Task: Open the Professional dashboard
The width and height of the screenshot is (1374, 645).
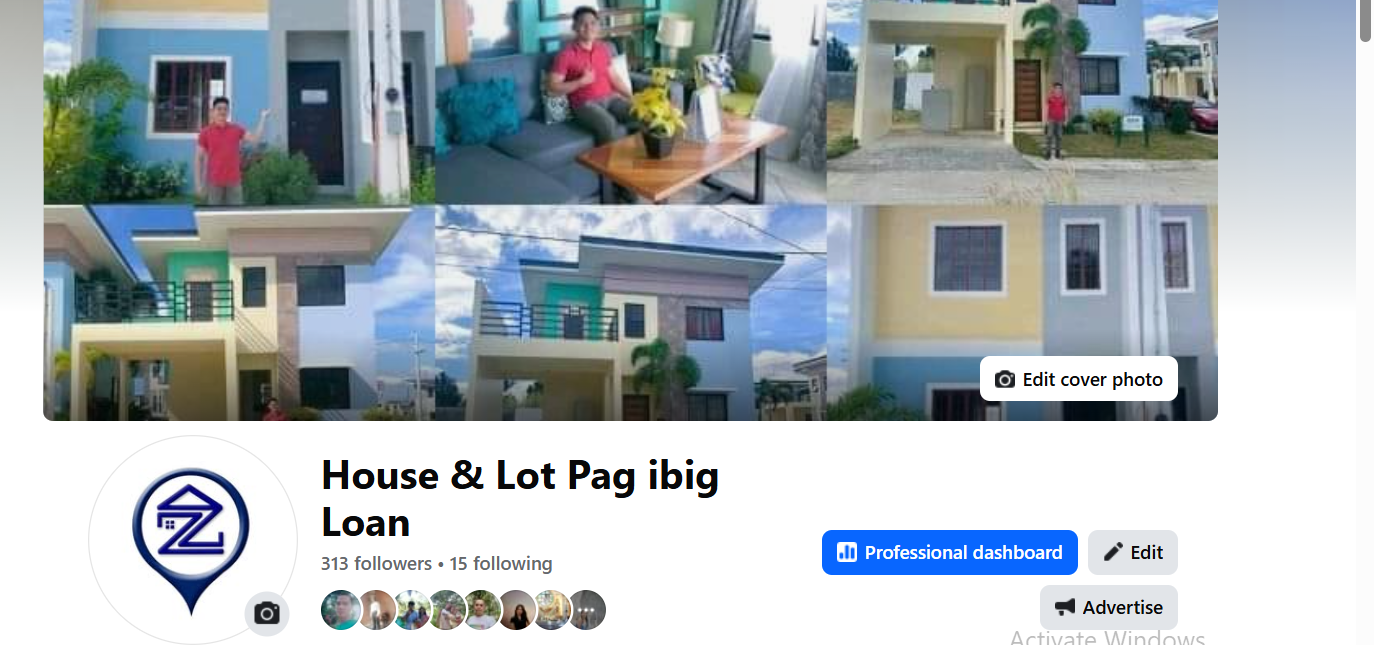Action: click(x=950, y=552)
